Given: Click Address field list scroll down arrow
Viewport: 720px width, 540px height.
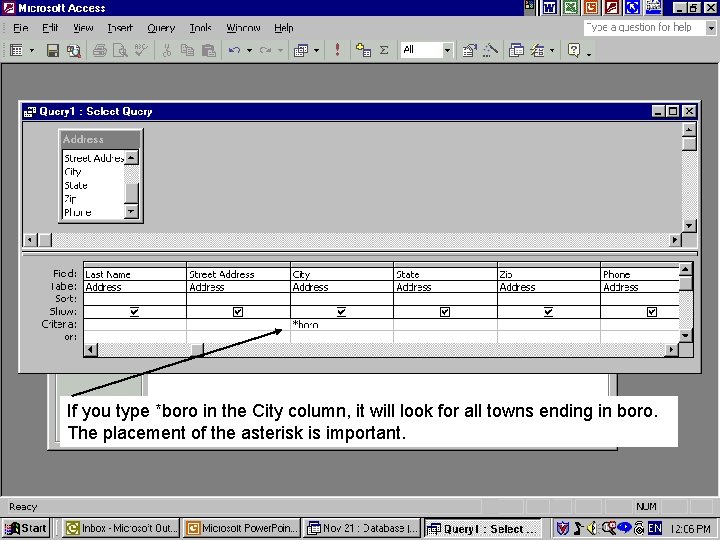Looking at the screenshot, I should [131, 211].
